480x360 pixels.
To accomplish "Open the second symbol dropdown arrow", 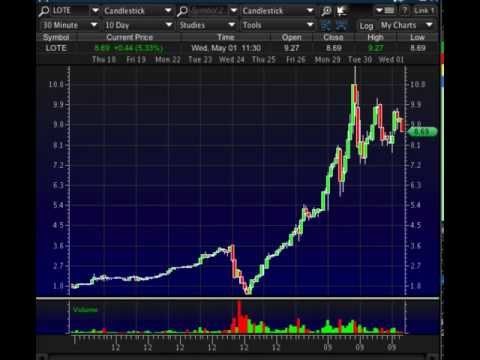I will click(x=234, y=11).
